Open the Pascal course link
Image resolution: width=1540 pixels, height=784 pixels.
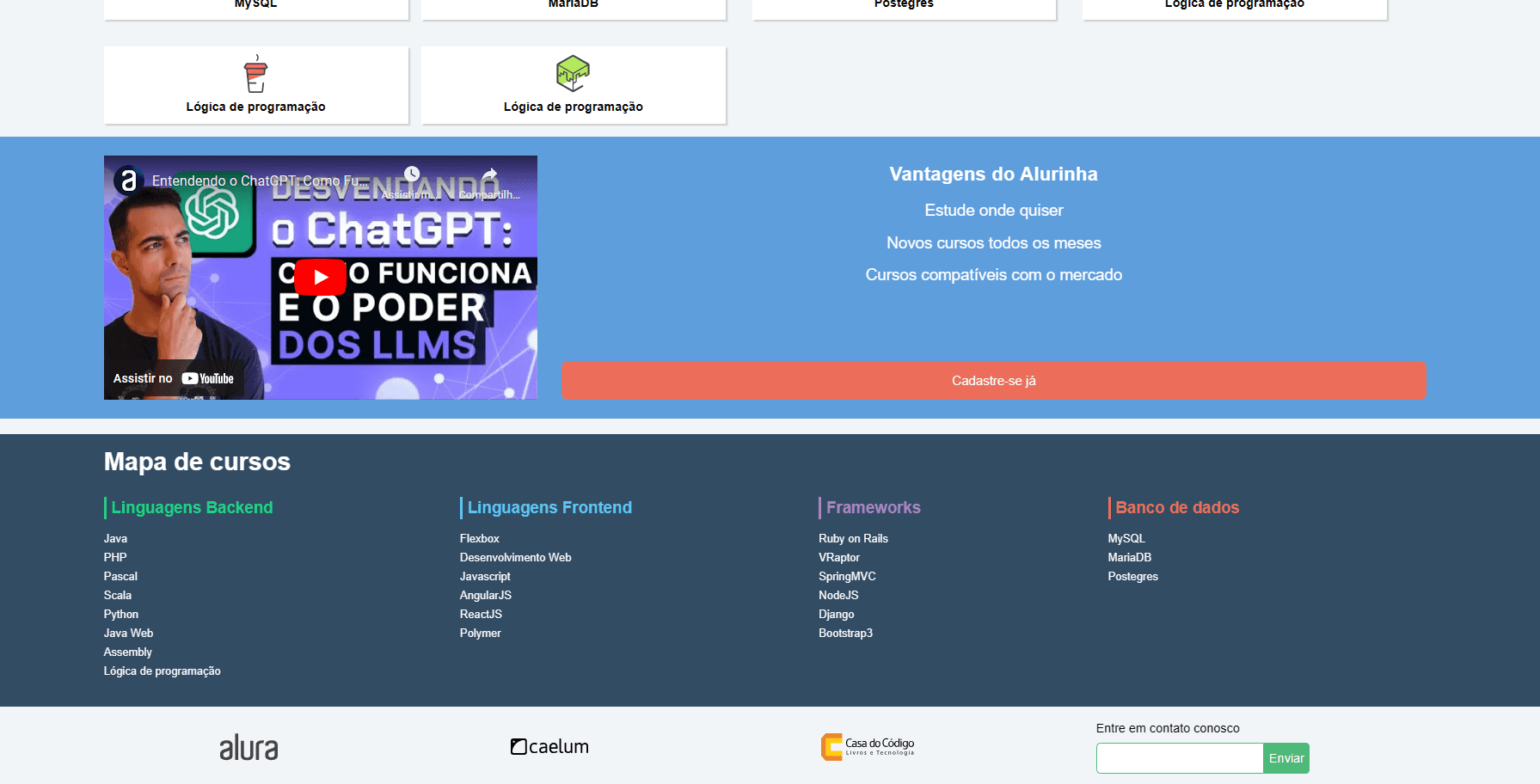120,576
